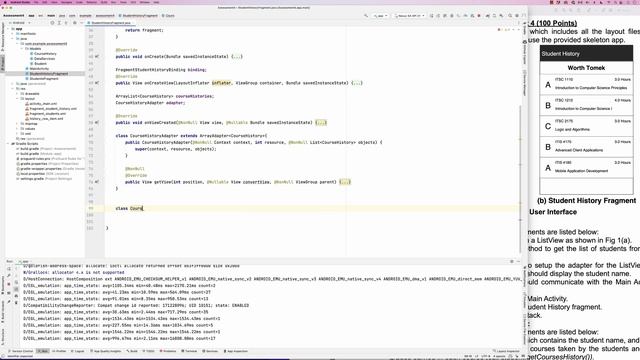This screenshot has height=360, width=640.
Task: Click the build hammer icon in toolbar
Action: click(366, 16)
